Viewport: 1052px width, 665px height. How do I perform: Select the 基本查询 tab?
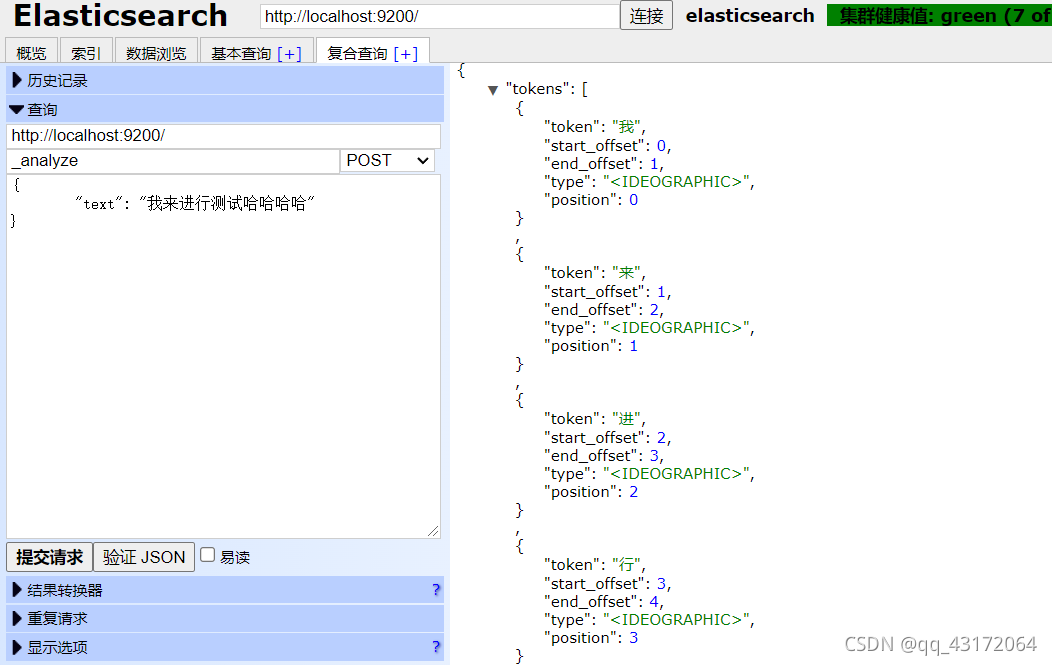[241, 54]
